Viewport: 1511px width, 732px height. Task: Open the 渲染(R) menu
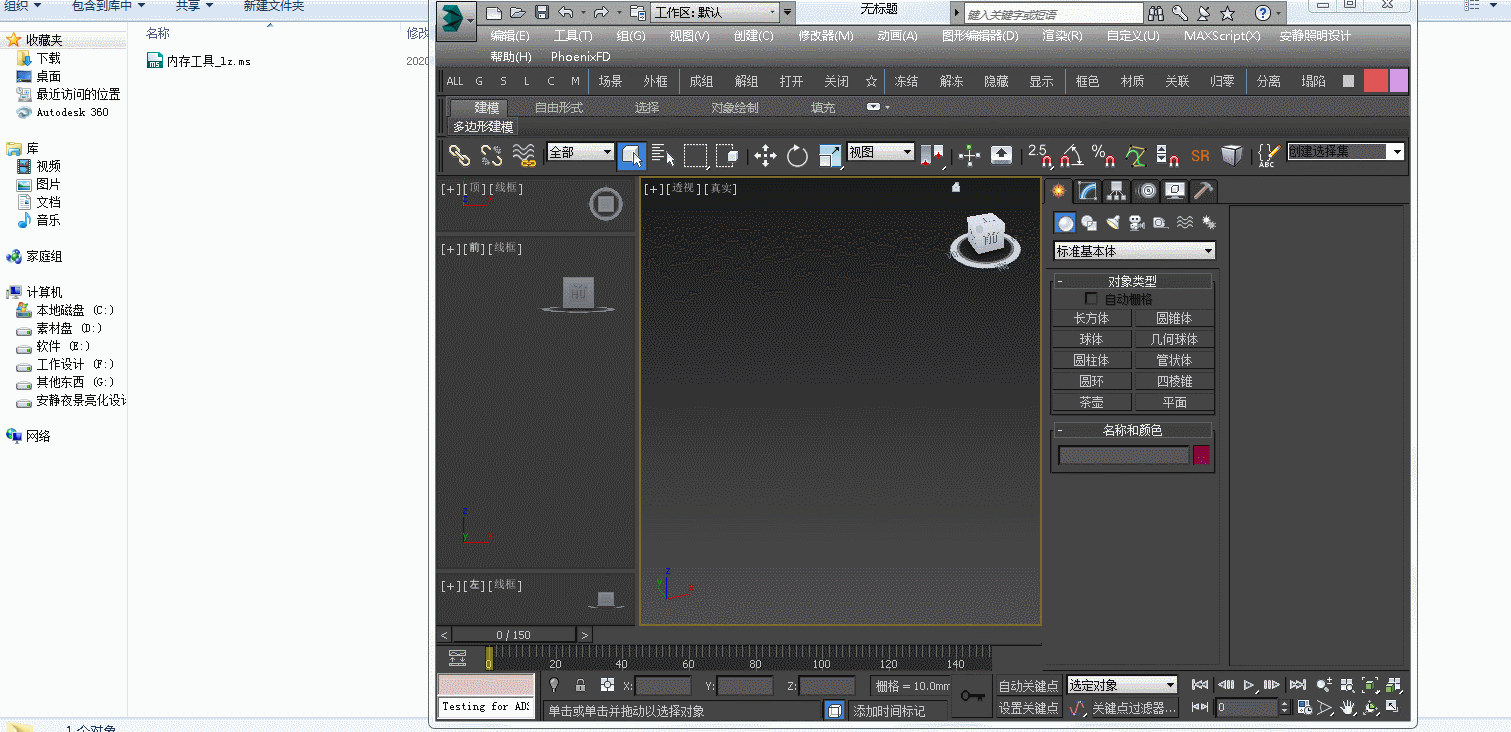tap(1061, 35)
